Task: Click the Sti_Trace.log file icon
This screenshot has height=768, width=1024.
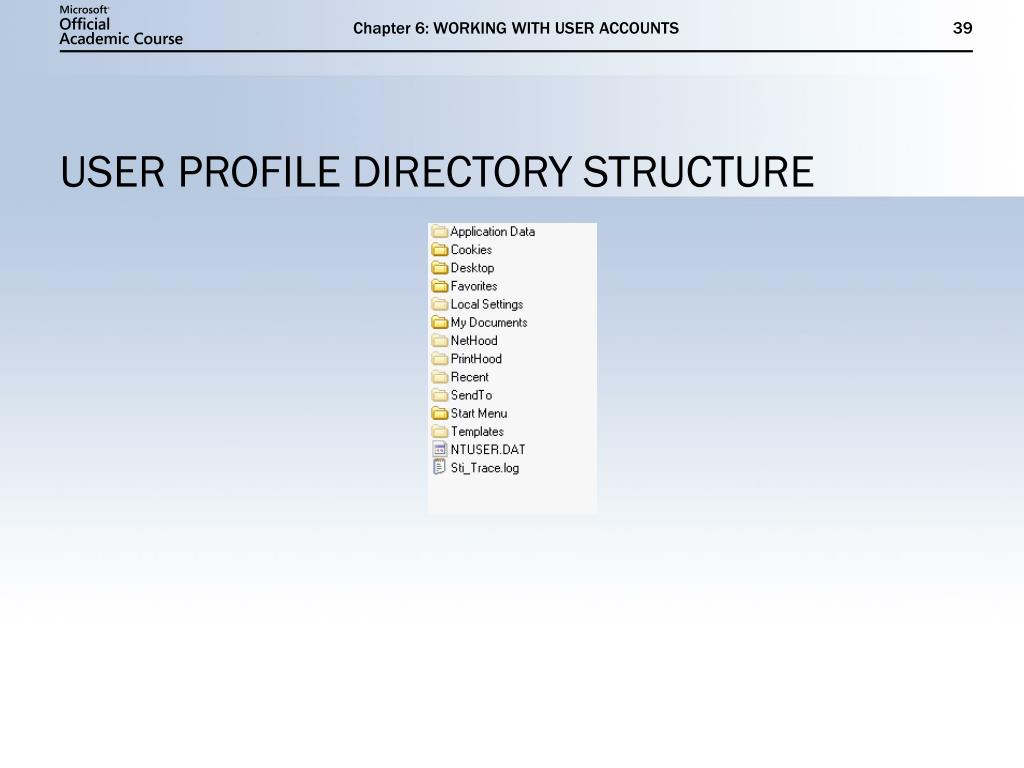Action: click(440, 468)
